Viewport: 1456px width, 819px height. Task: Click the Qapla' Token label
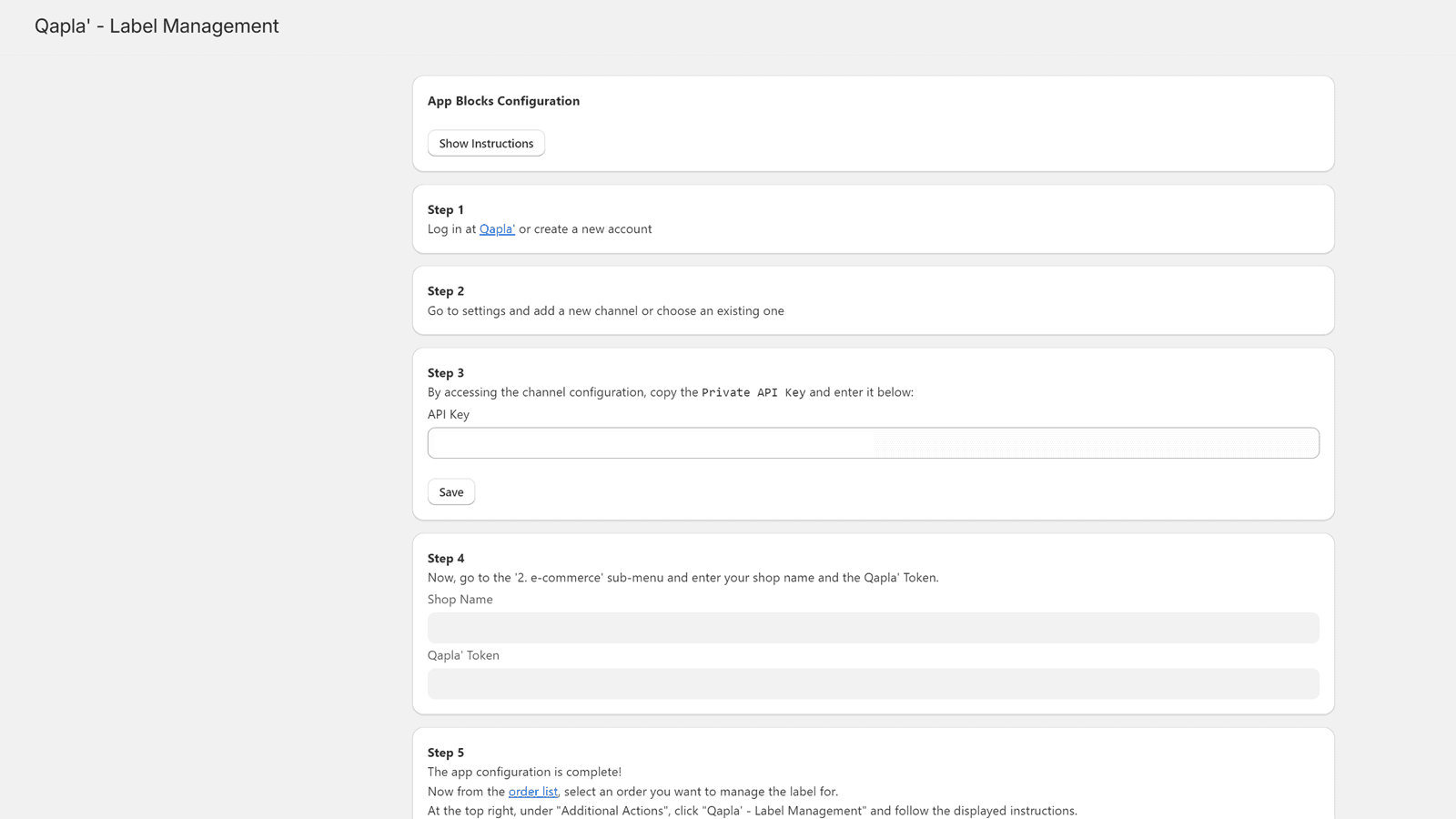463,655
